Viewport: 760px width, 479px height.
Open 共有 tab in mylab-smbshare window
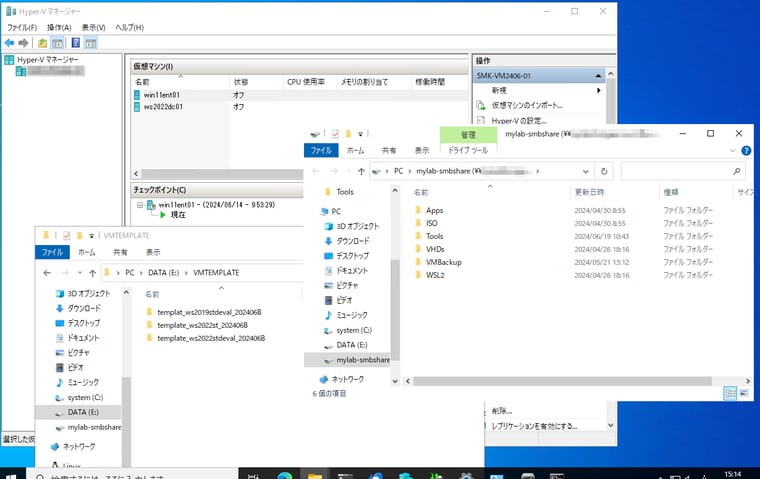[389, 150]
